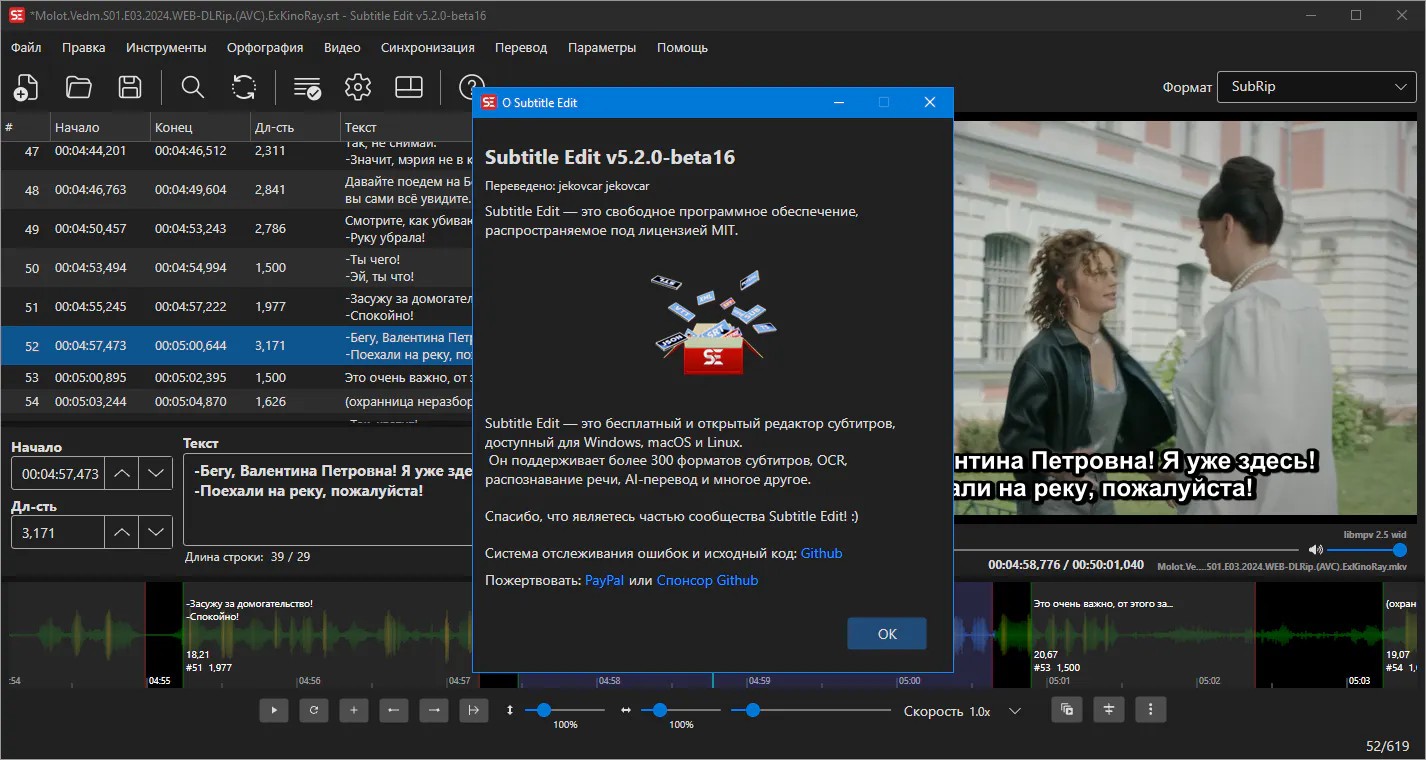Open the Спонсор Github link
Screen dimensions: 1426x760
pyautogui.click(x=707, y=580)
